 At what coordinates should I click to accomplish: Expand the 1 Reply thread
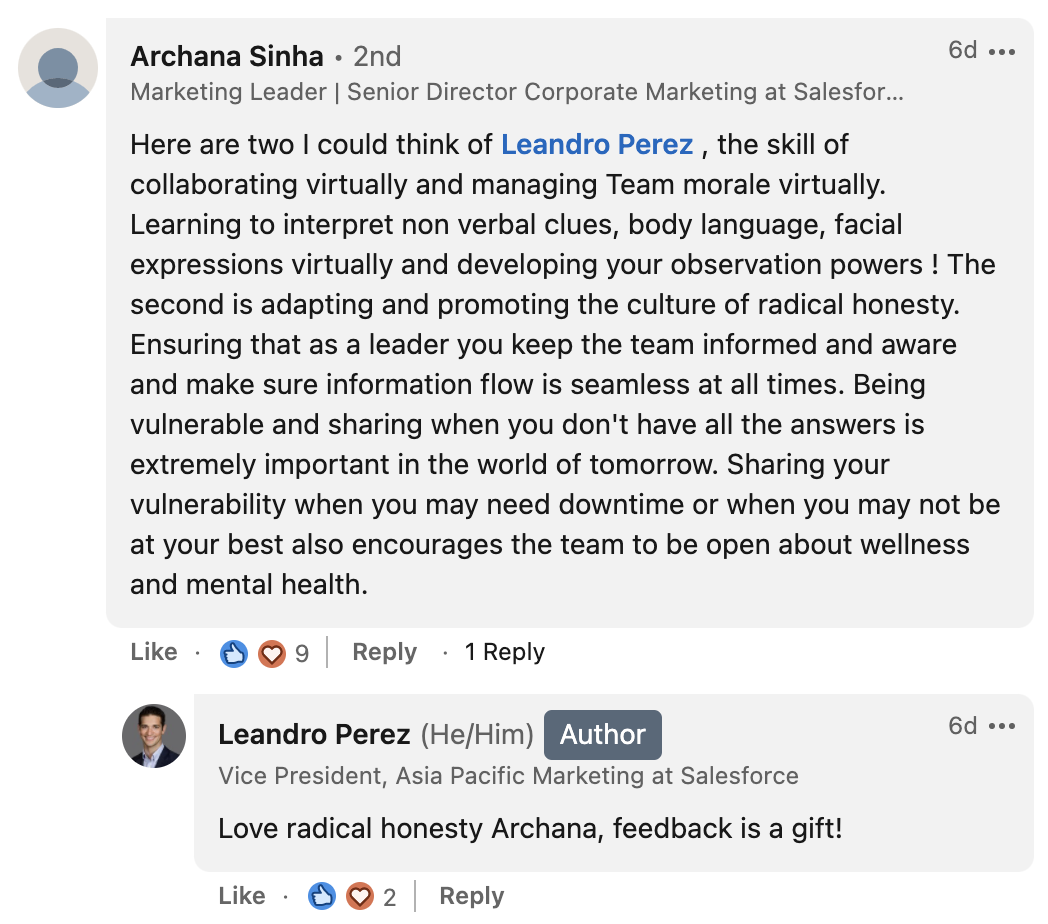[504, 651]
